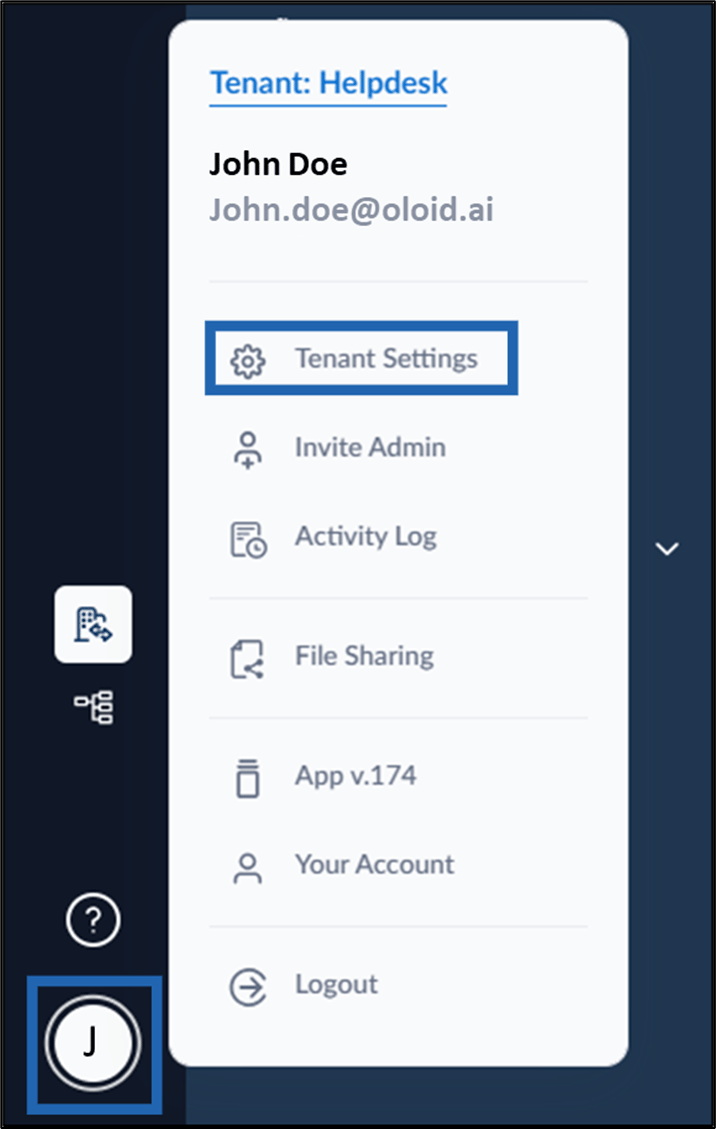Click the John.doe@oloid.ai email address
The height and width of the screenshot is (1129, 716).
[x=352, y=210]
